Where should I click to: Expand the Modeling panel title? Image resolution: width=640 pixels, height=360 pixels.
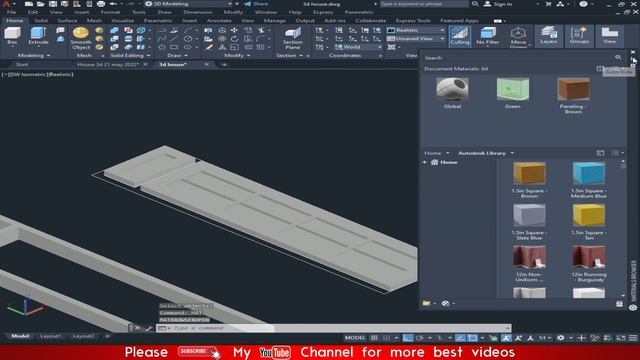tap(33, 55)
